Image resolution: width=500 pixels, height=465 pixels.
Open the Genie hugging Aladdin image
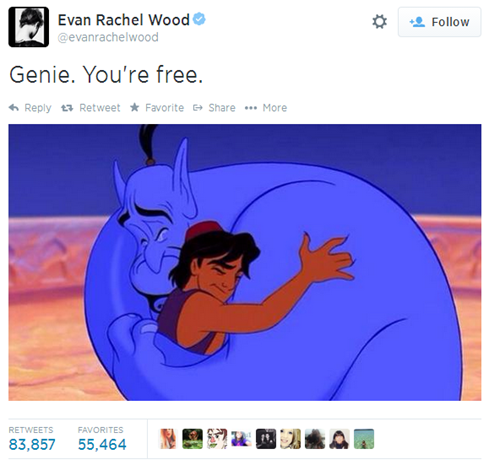(245, 262)
